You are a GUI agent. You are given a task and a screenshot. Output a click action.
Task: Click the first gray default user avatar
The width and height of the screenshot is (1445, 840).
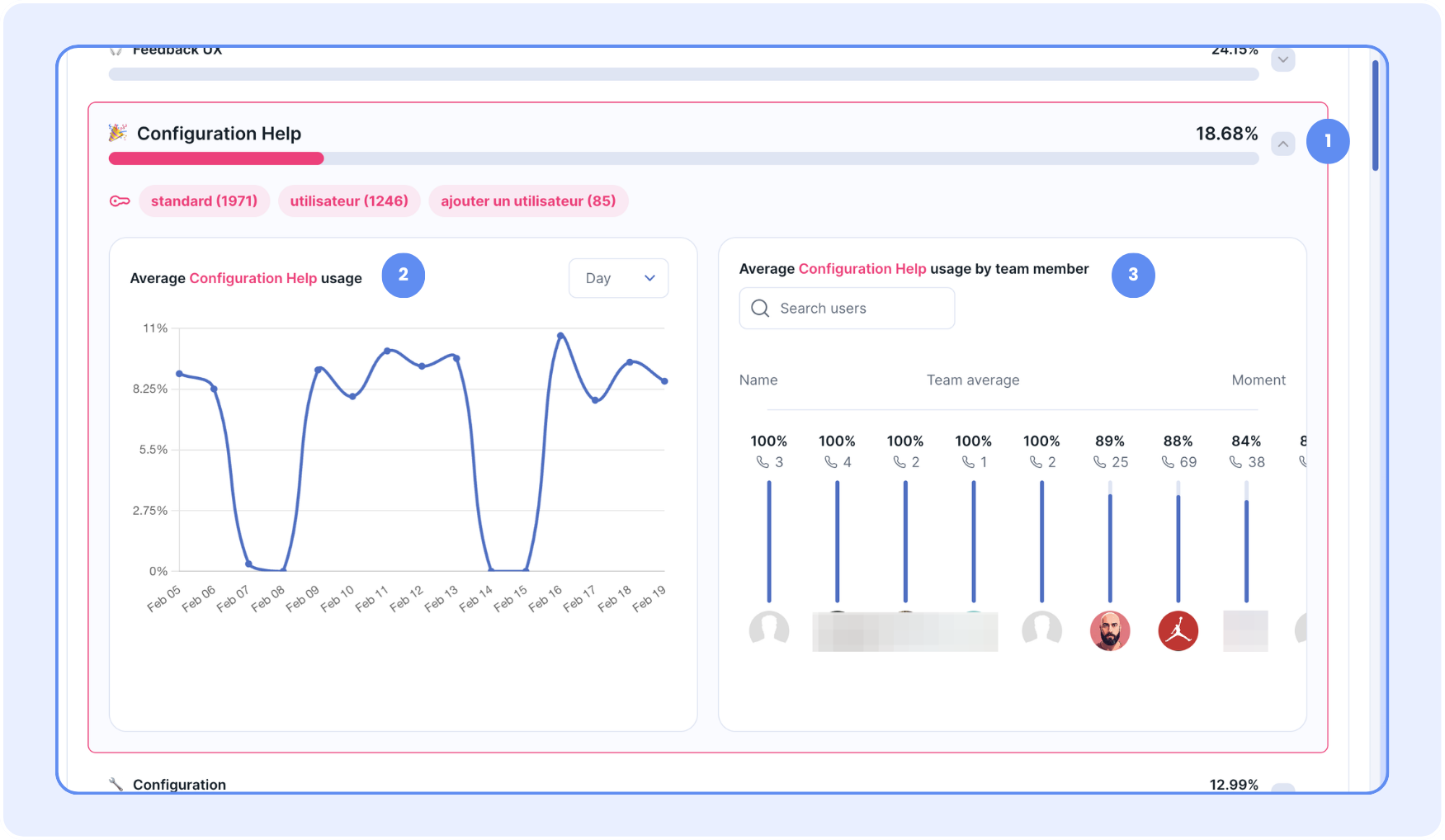click(x=768, y=630)
